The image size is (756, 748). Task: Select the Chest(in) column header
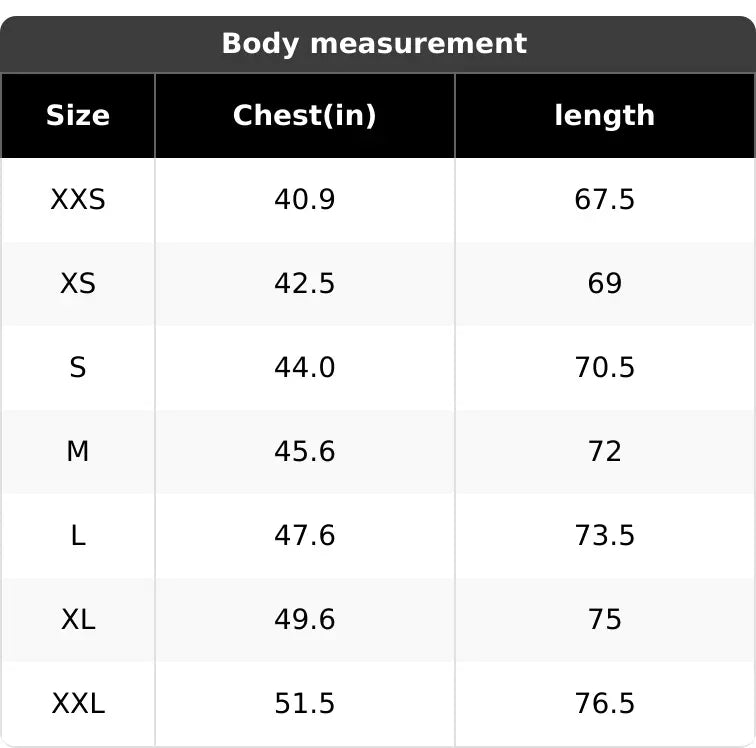point(305,116)
